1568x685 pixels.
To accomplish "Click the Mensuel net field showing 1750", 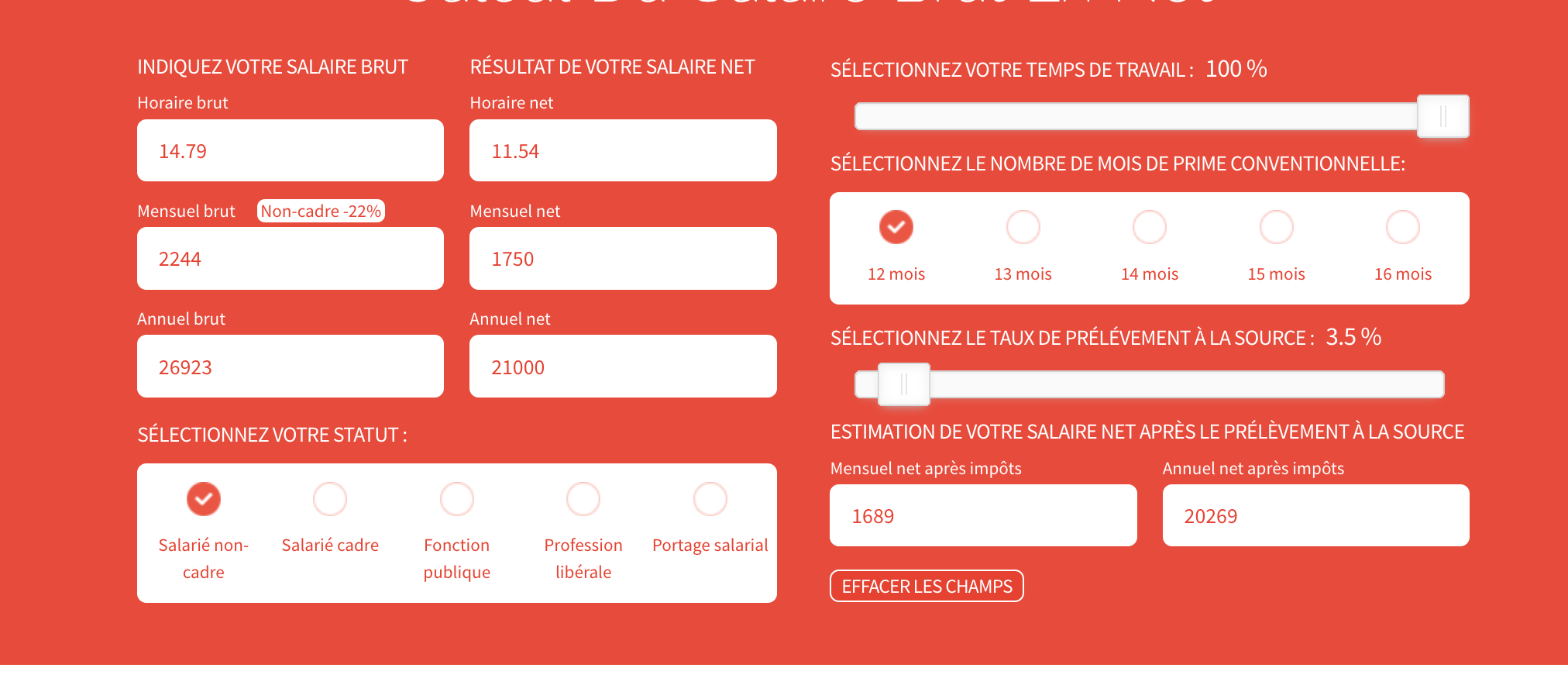I will click(x=623, y=258).
